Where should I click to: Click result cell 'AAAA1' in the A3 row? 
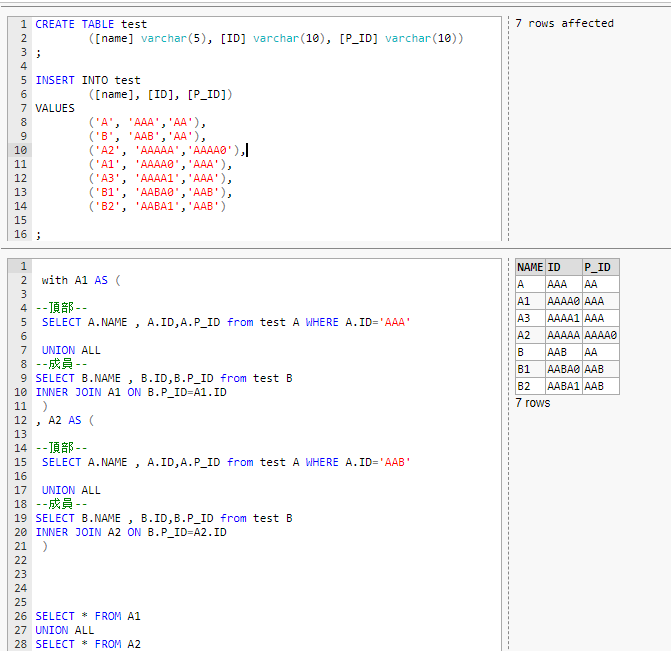tap(564, 318)
